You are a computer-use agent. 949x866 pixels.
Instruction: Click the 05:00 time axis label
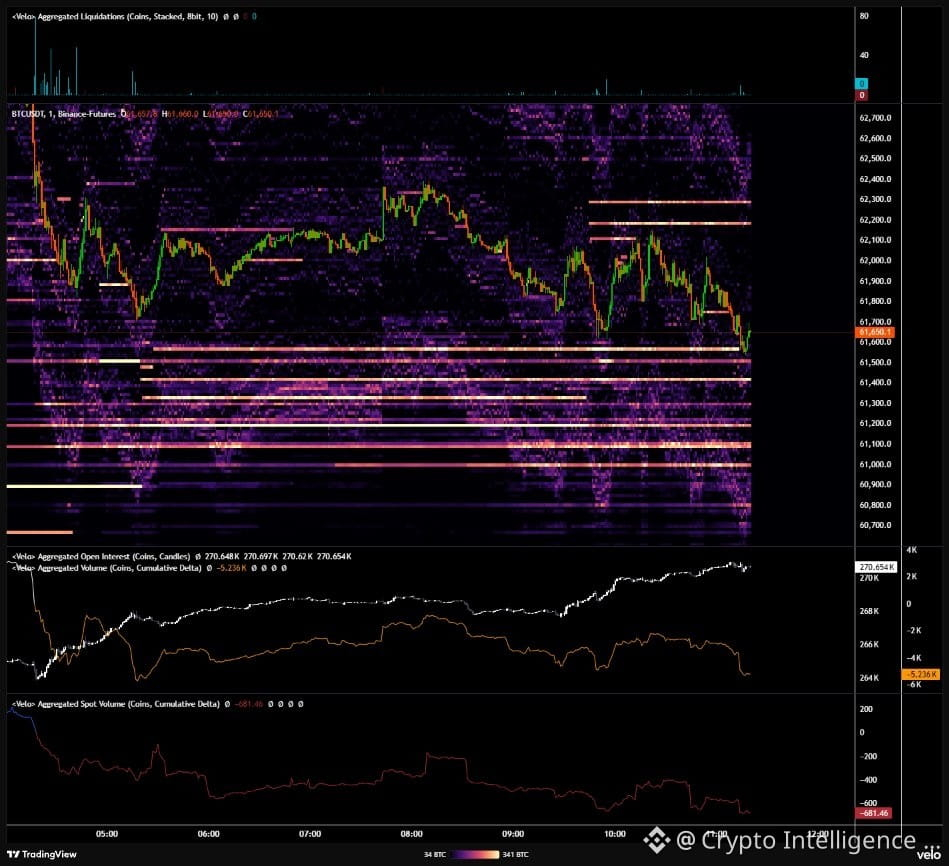(107, 834)
